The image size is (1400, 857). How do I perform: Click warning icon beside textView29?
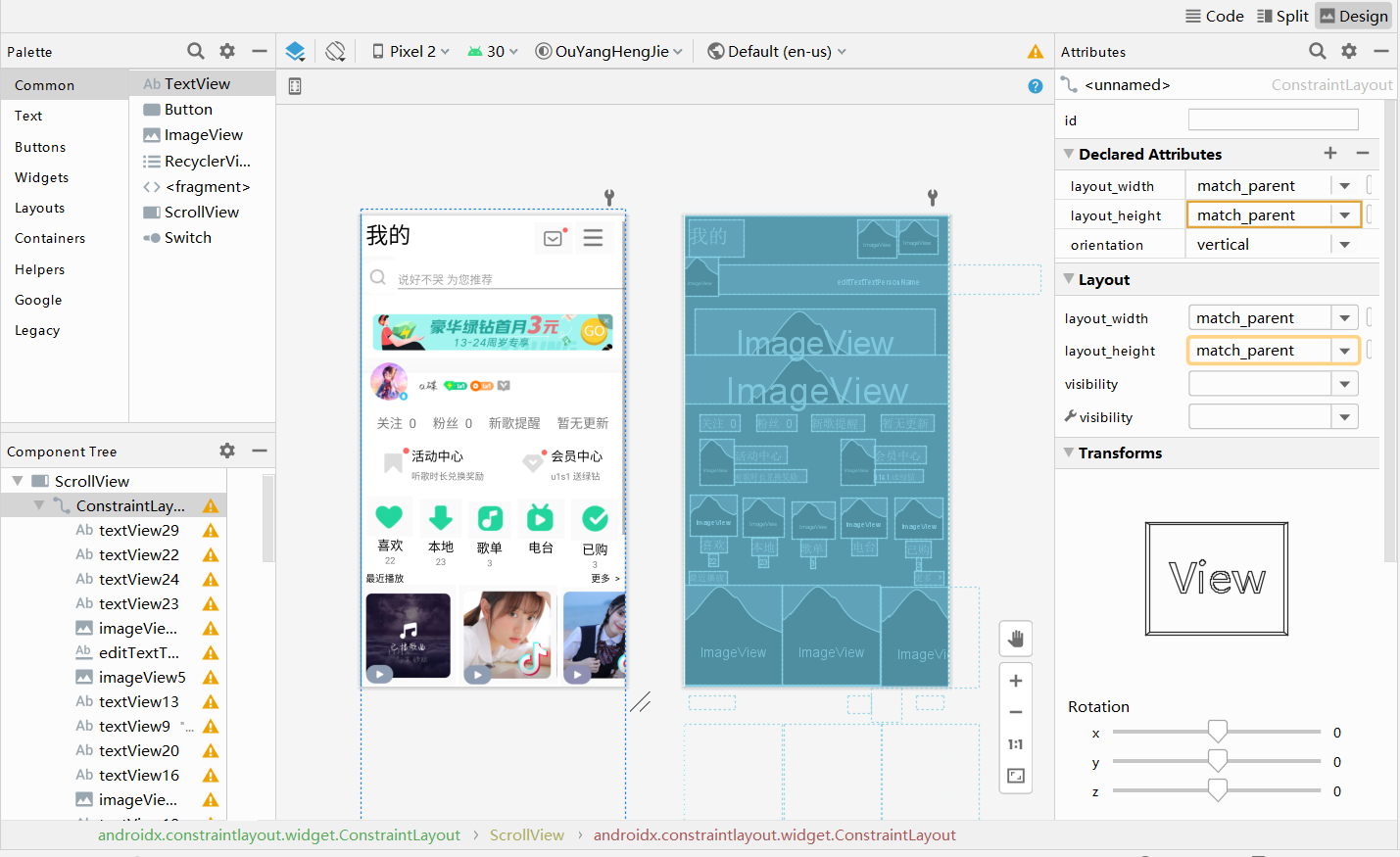(x=211, y=531)
